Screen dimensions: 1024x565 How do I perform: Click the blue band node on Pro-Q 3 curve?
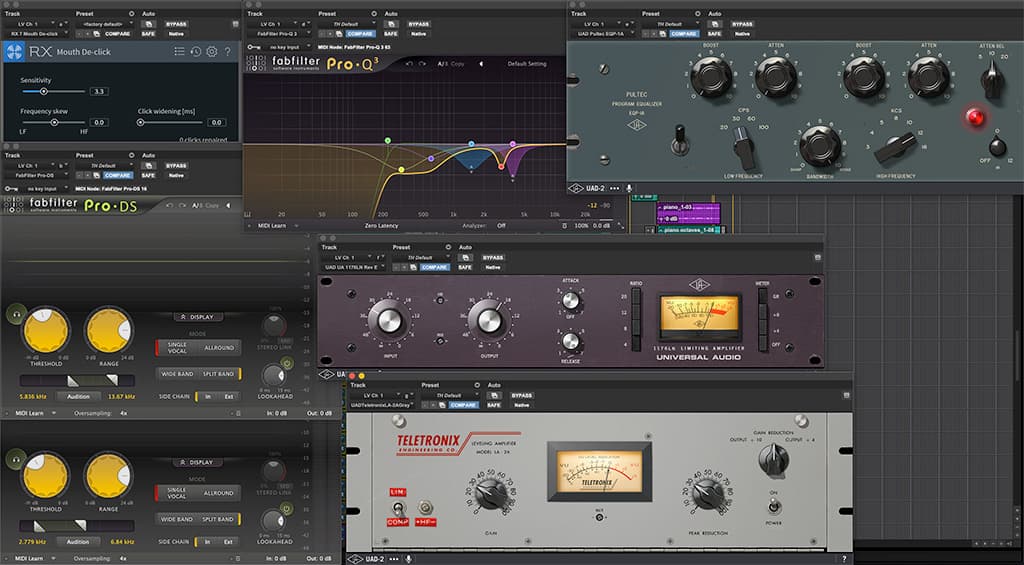pyautogui.click(x=472, y=143)
